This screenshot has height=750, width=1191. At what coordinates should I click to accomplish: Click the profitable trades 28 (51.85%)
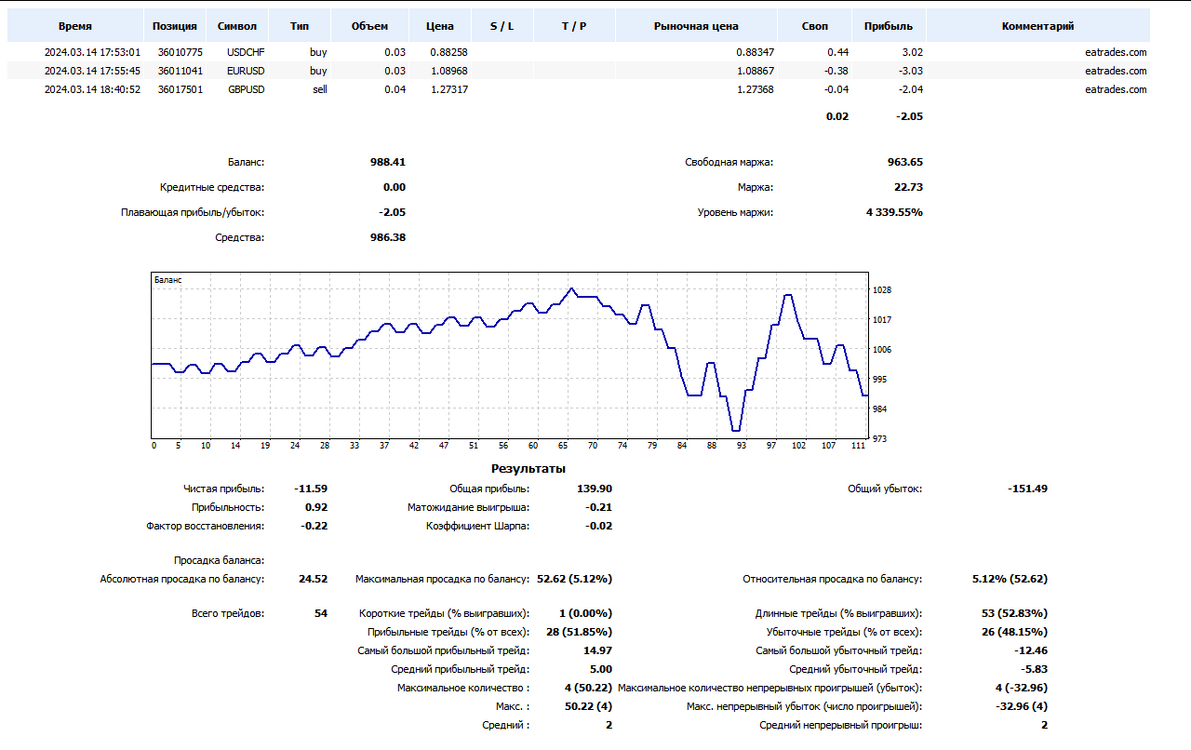click(x=579, y=631)
